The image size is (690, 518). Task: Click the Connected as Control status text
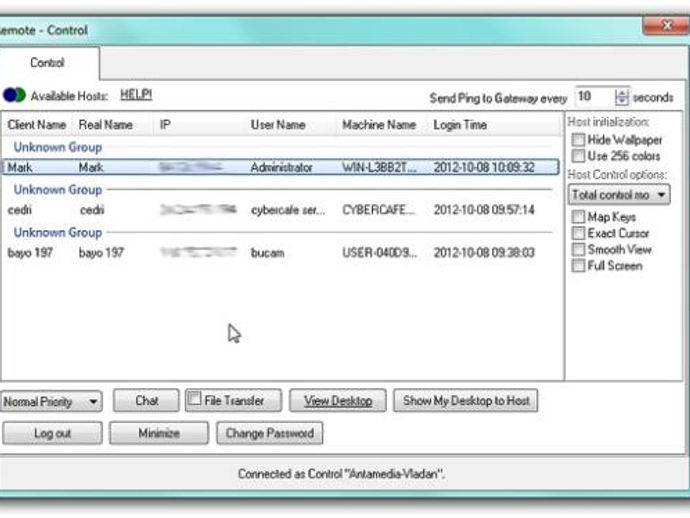coord(341,474)
